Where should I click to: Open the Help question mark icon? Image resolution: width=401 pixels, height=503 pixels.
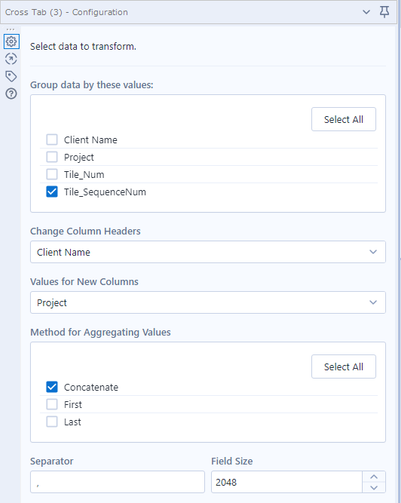point(11,94)
